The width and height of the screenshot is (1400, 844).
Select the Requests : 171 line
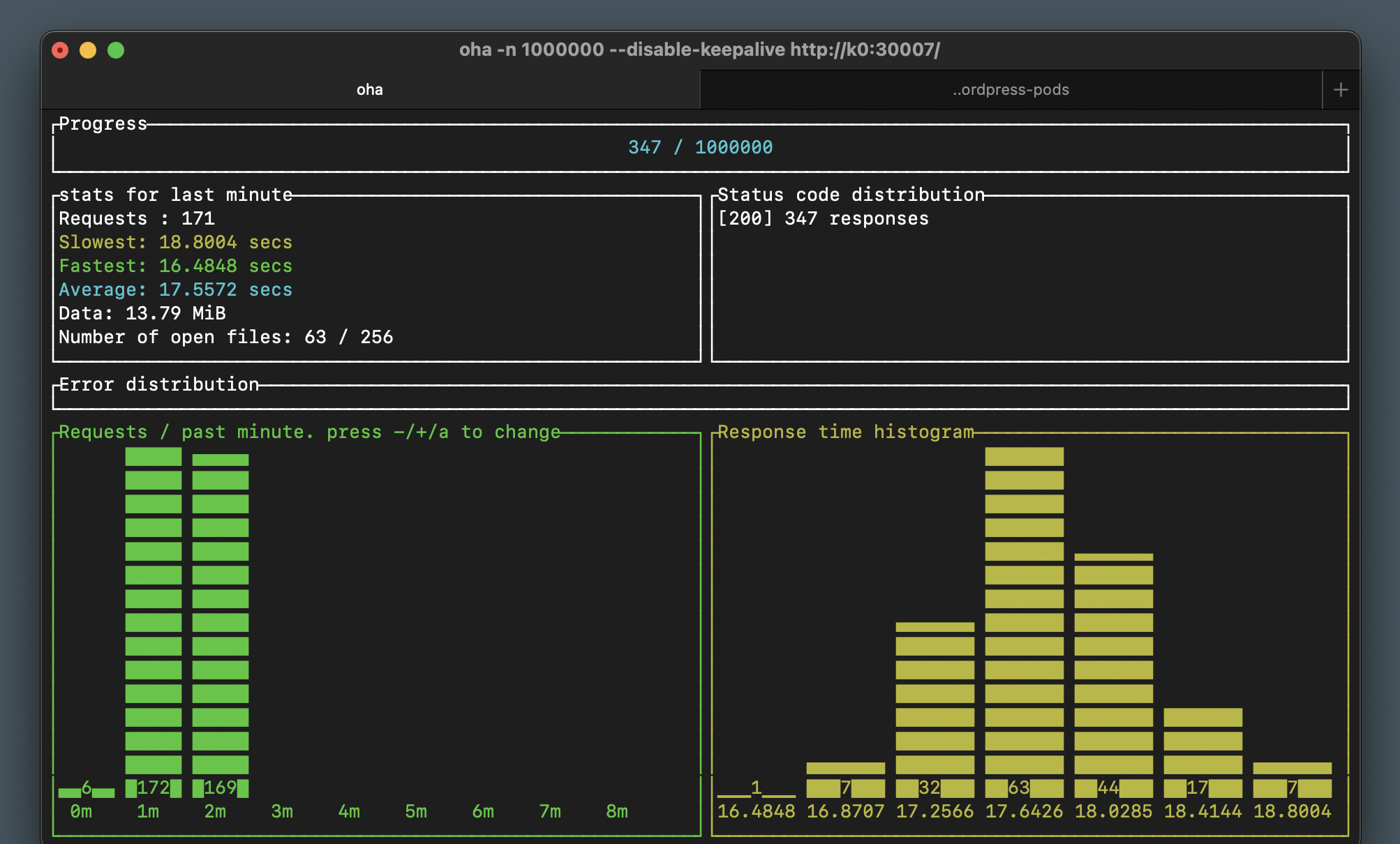click(137, 218)
